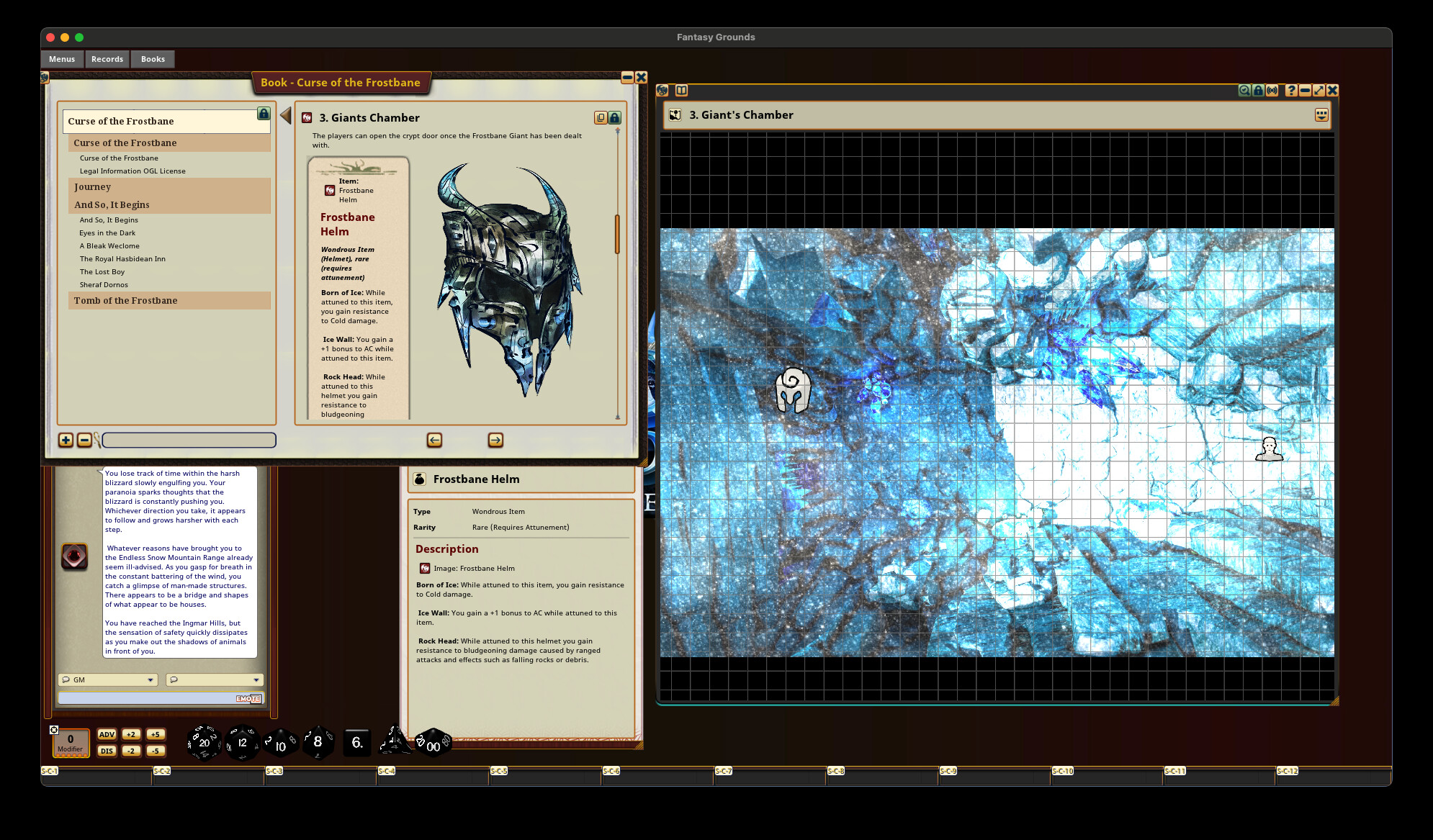Open the Books menu
This screenshot has height=840, width=1433.
tap(152, 59)
